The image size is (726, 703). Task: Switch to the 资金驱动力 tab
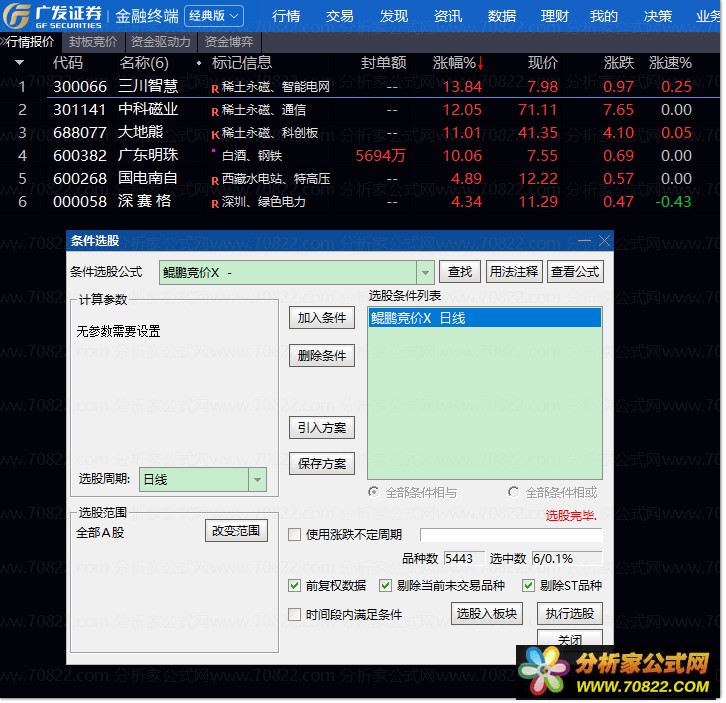(161, 42)
